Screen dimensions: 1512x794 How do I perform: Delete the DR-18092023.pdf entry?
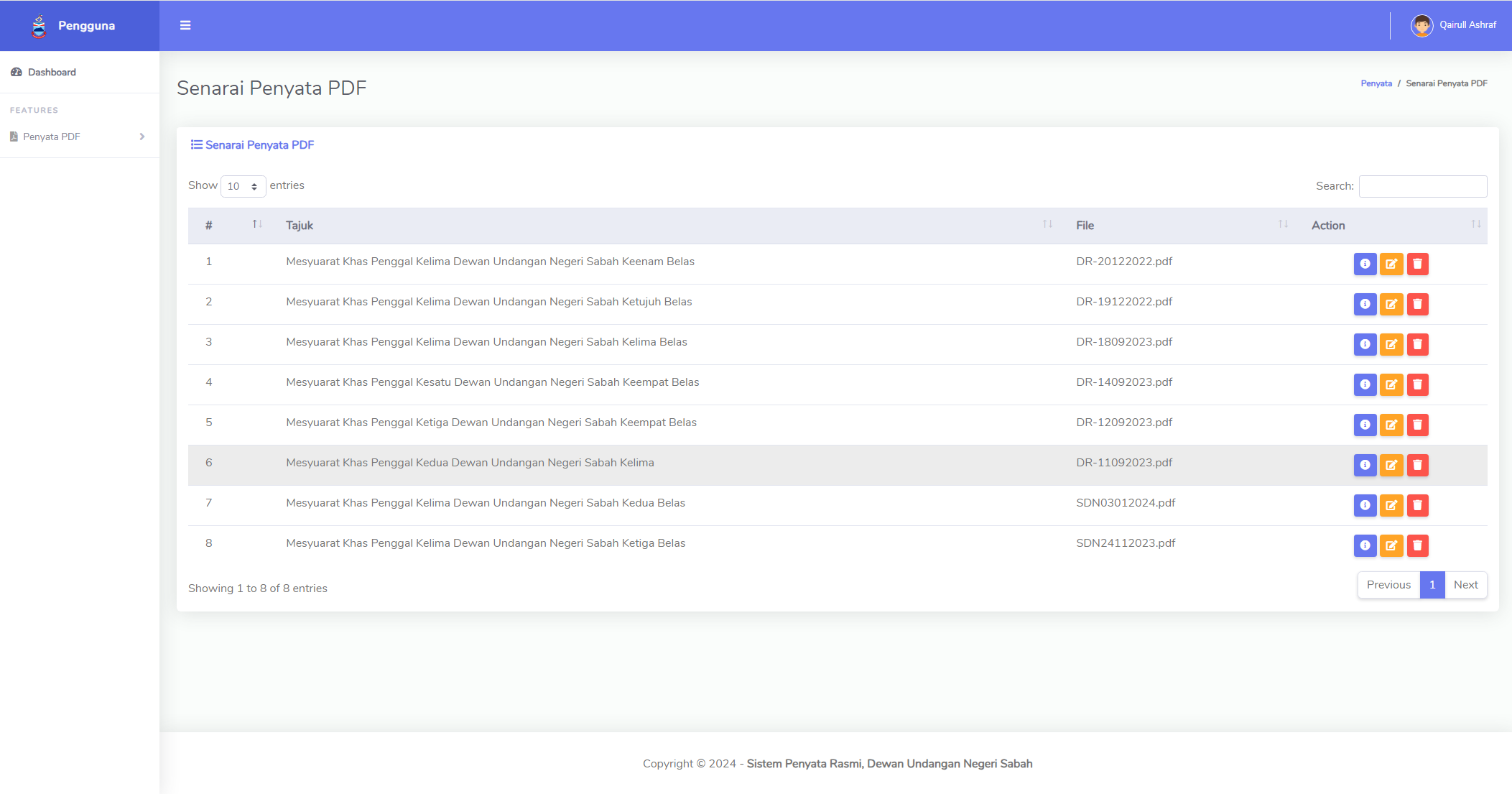coord(1417,344)
